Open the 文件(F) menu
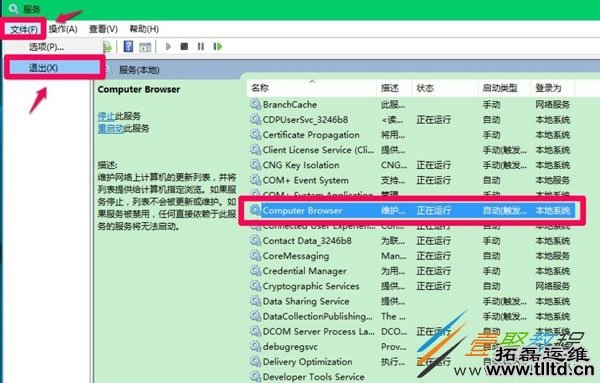 tap(24, 29)
